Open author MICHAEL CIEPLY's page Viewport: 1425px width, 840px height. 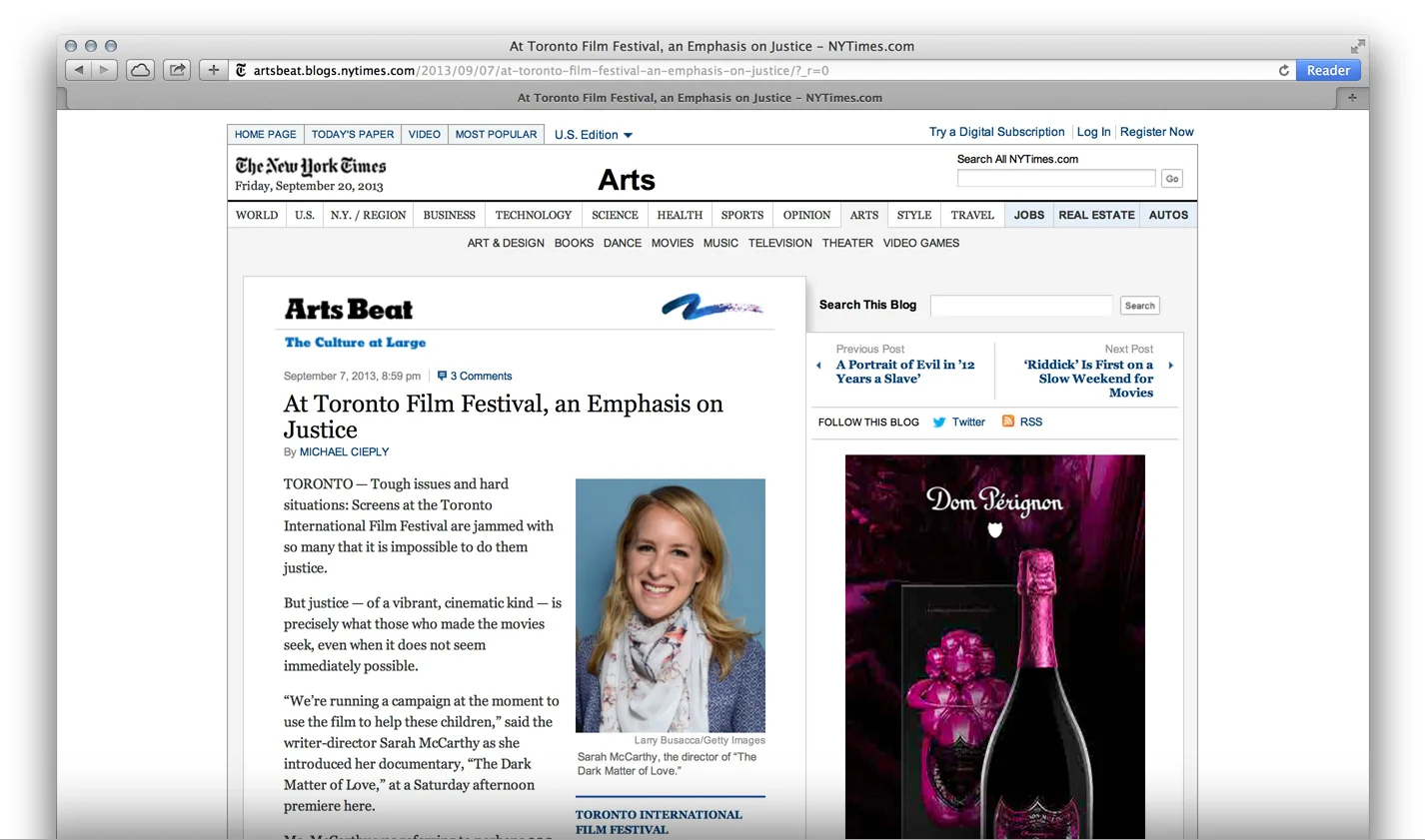tap(344, 452)
